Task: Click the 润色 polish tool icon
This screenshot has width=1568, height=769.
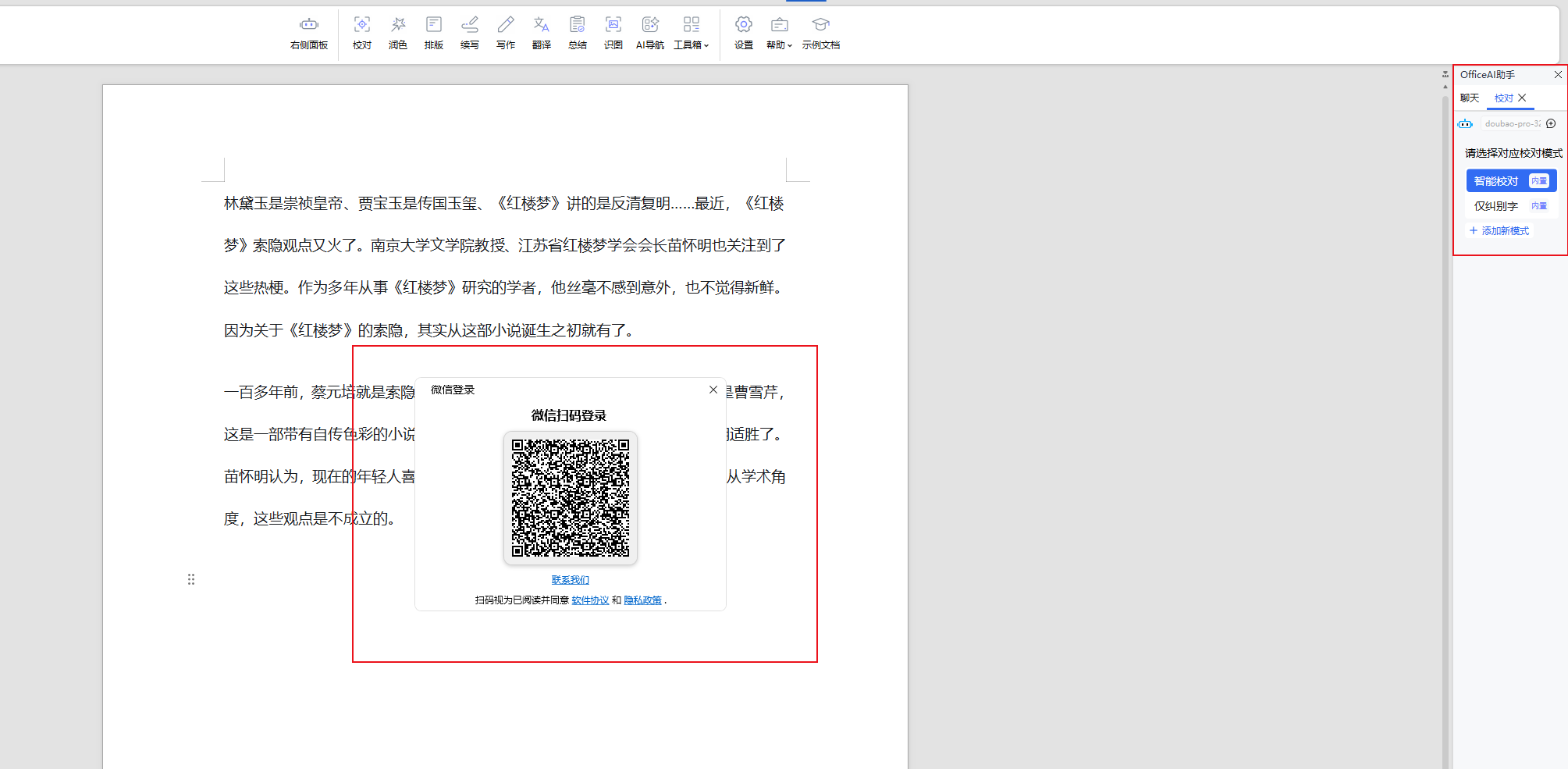Action: [398, 33]
